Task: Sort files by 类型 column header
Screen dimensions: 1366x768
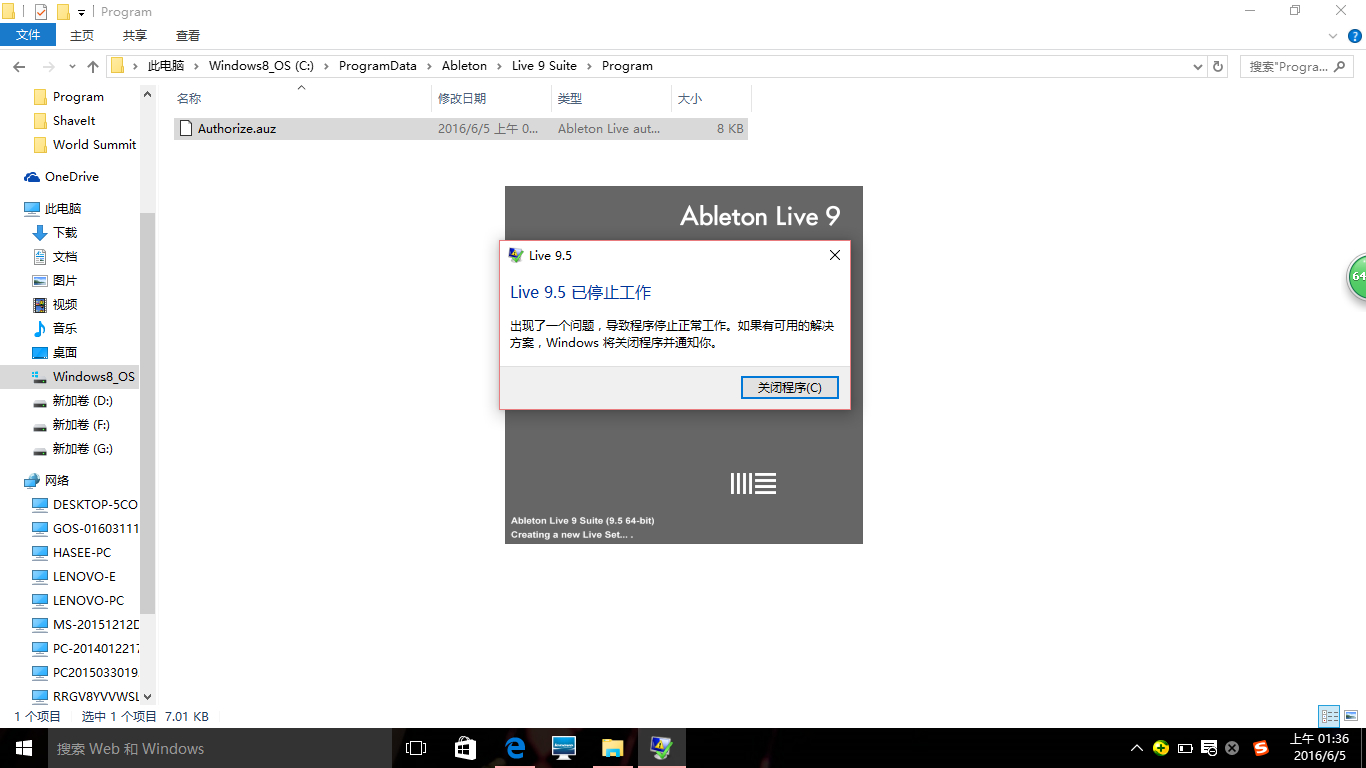Action: 611,98
